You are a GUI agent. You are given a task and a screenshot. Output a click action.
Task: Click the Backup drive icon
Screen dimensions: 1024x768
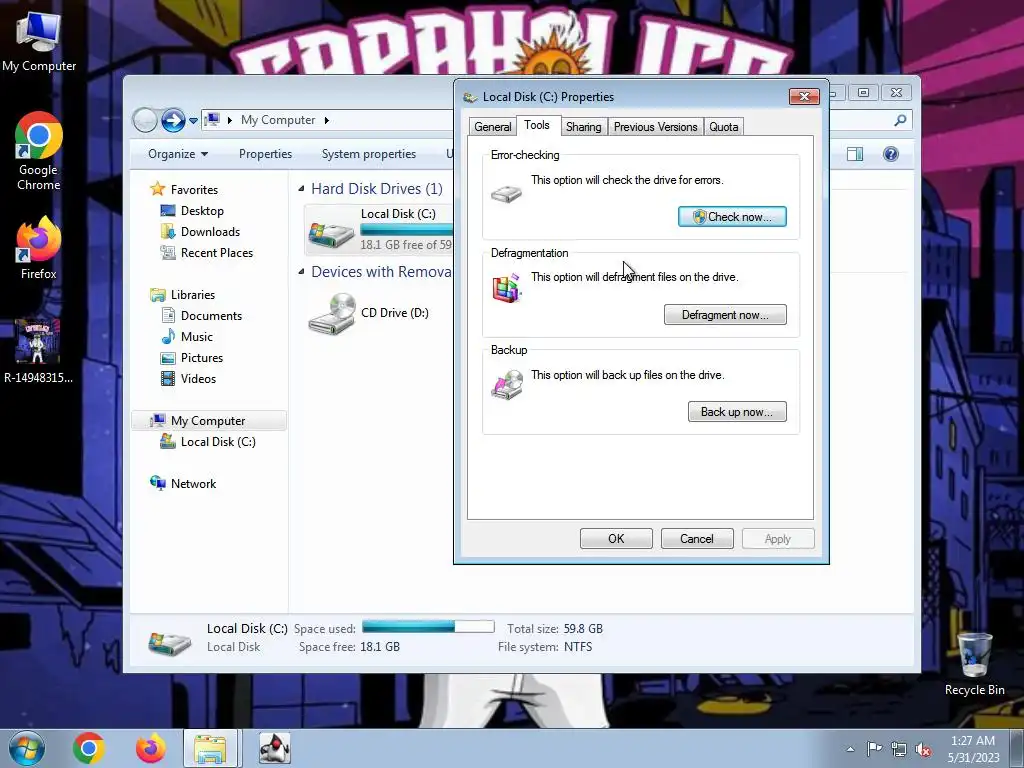[x=507, y=385]
